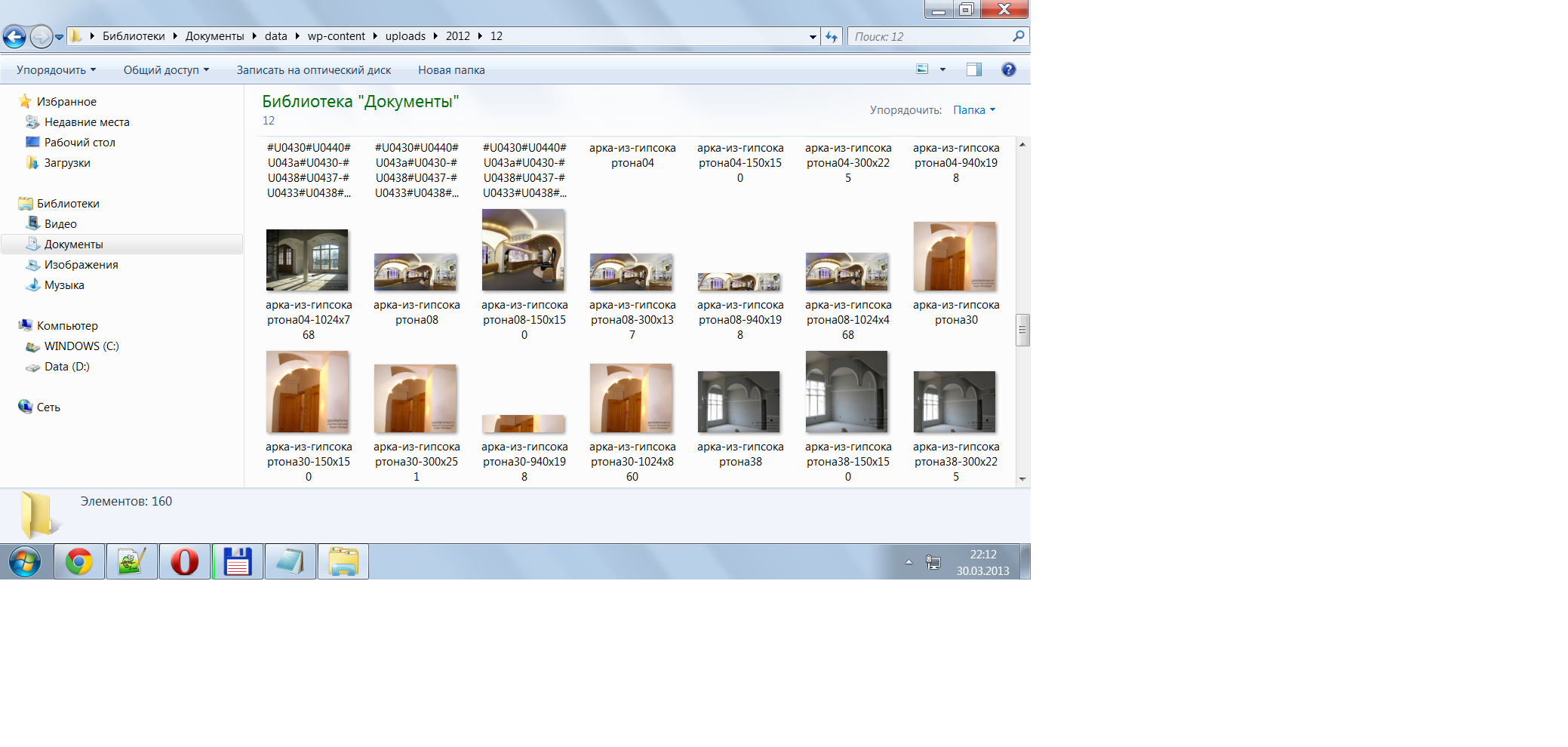Click 'Документы' in the address breadcrumb
The width and height of the screenshot is (1568, 747).
(x=214, y=36)
